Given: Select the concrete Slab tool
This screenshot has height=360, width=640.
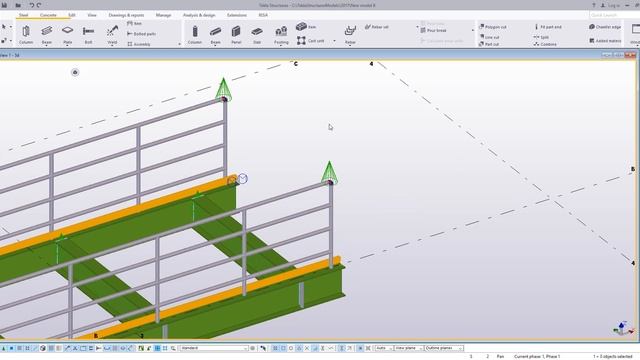Looking at the screenshot, I should pyautogui.click(x=257, y=34).
